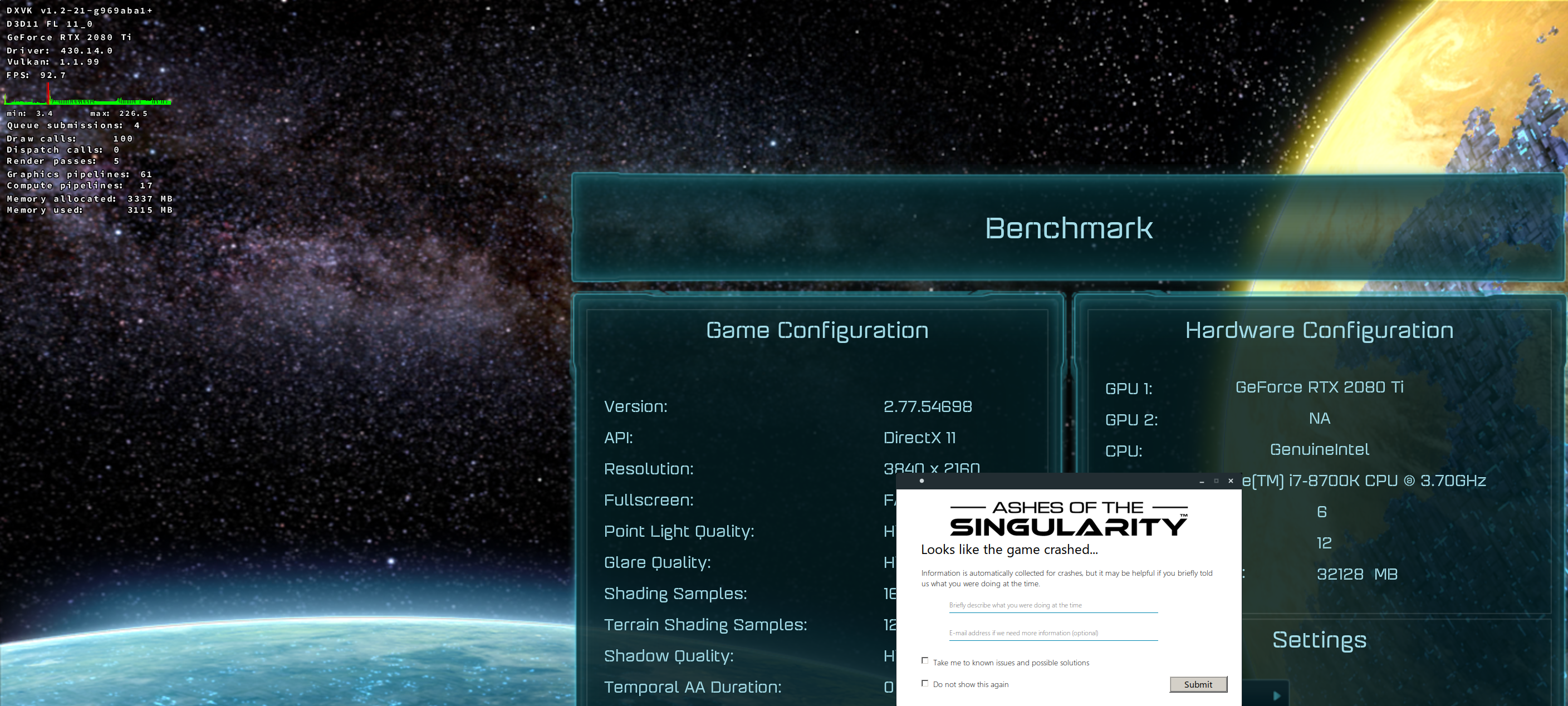
Task: Click the 'Queue submissions: 4' overlay line
Action: 73,125
